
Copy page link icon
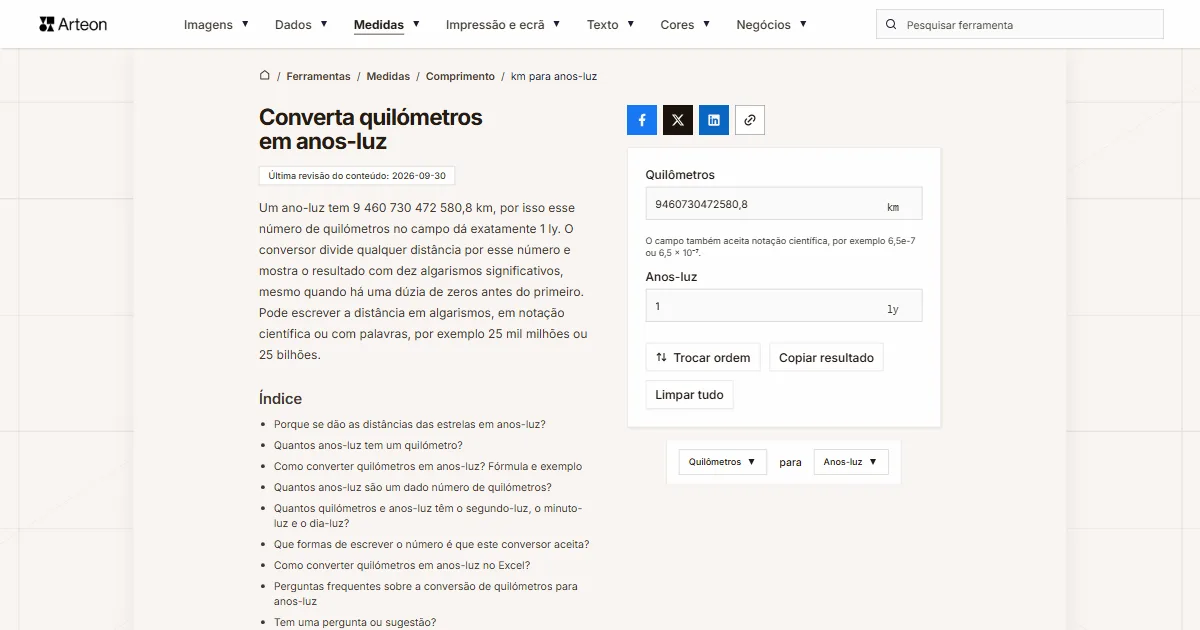[x=750, y=120]
